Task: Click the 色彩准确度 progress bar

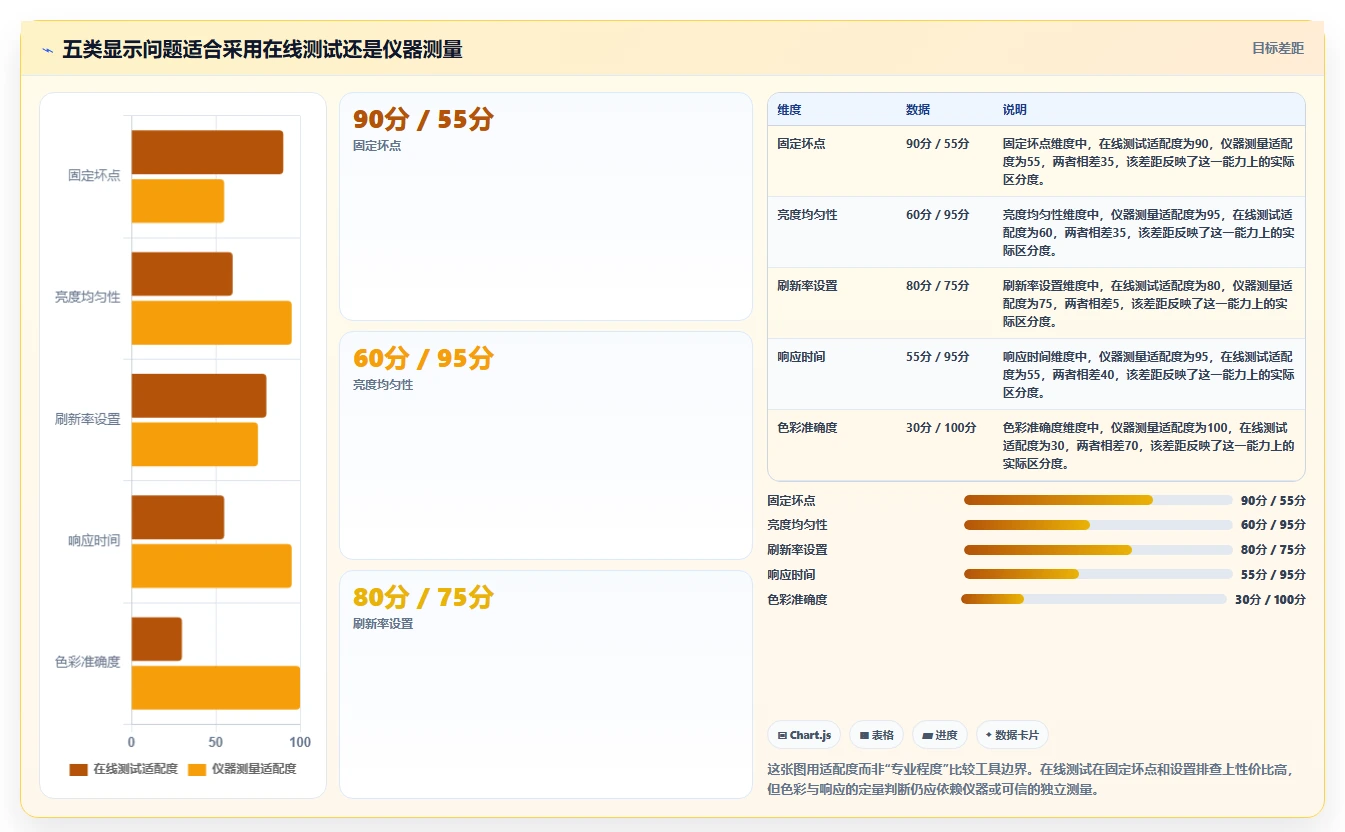Action: pyautogui.click(x=1094, y=599)
